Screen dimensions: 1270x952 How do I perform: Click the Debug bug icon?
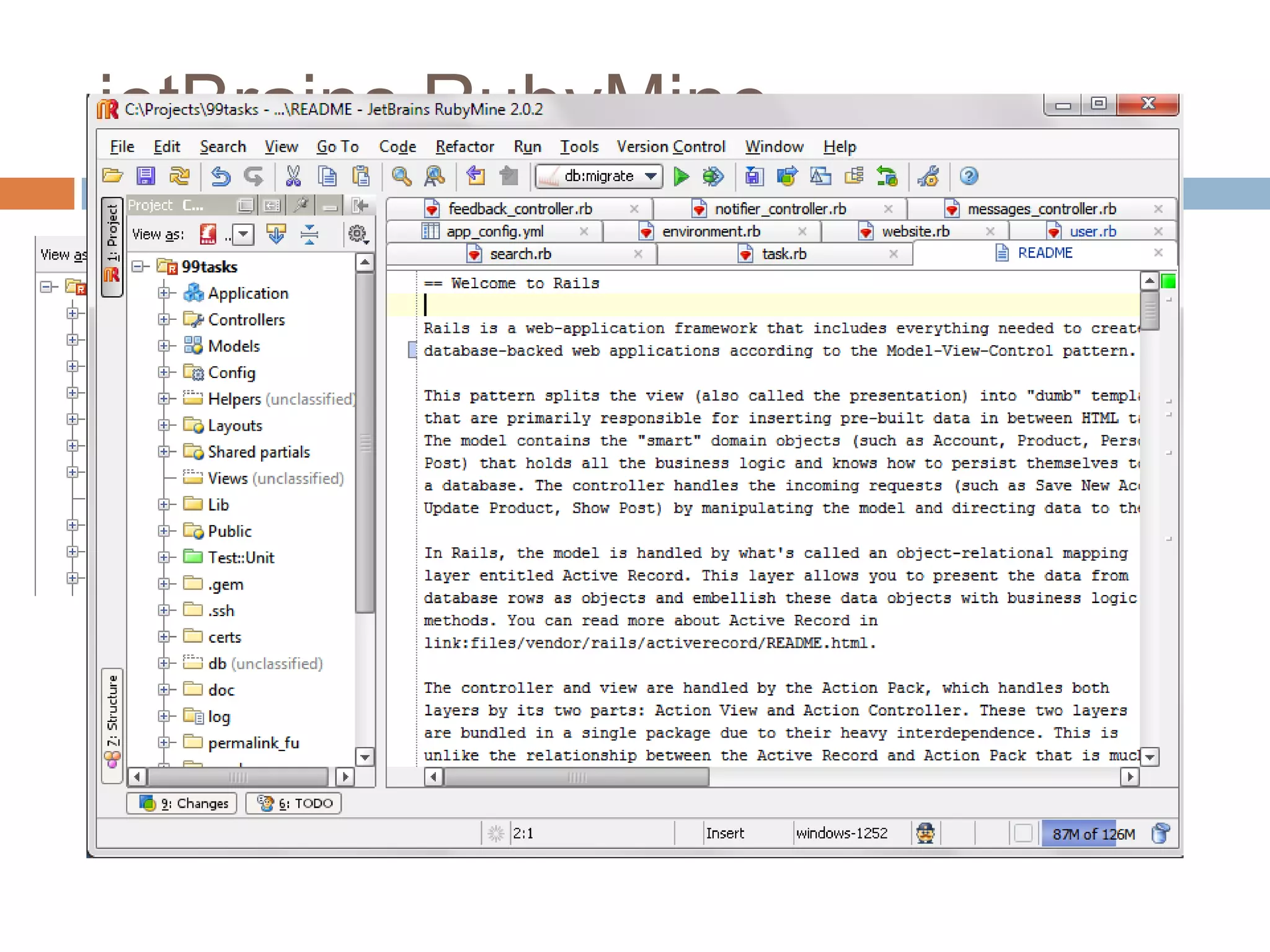[x=713, y=177]
